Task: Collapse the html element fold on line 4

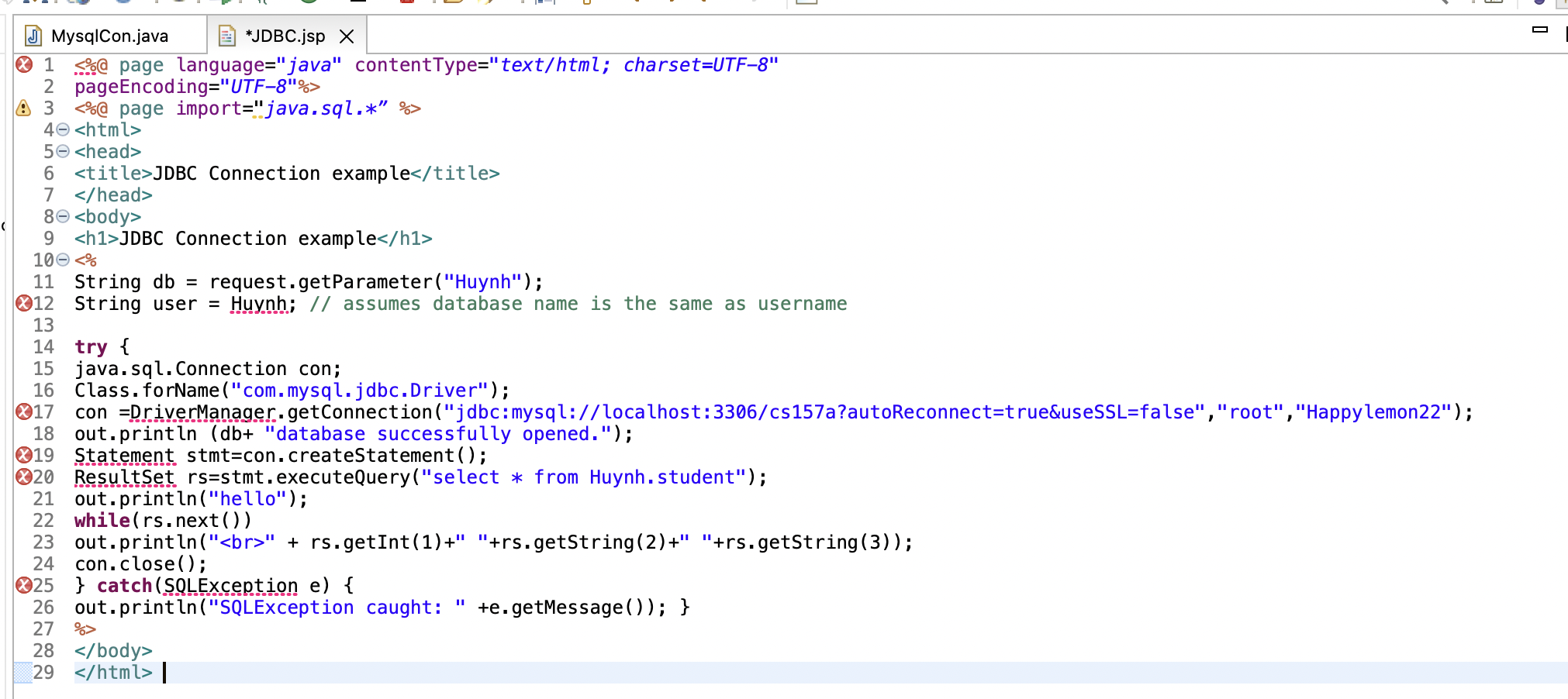Action: coord(61,130)
